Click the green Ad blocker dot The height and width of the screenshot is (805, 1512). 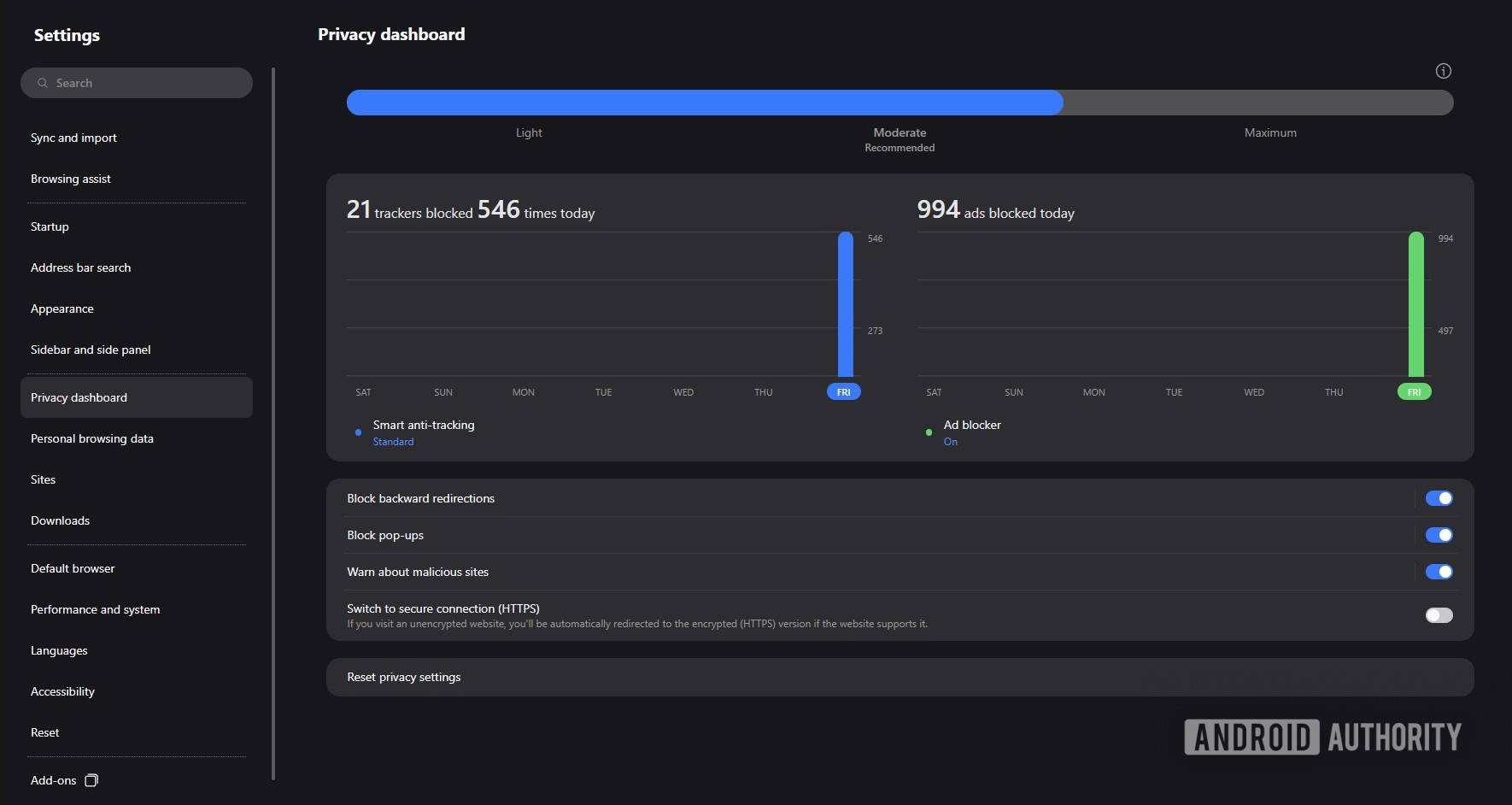(x=929, y=432)
